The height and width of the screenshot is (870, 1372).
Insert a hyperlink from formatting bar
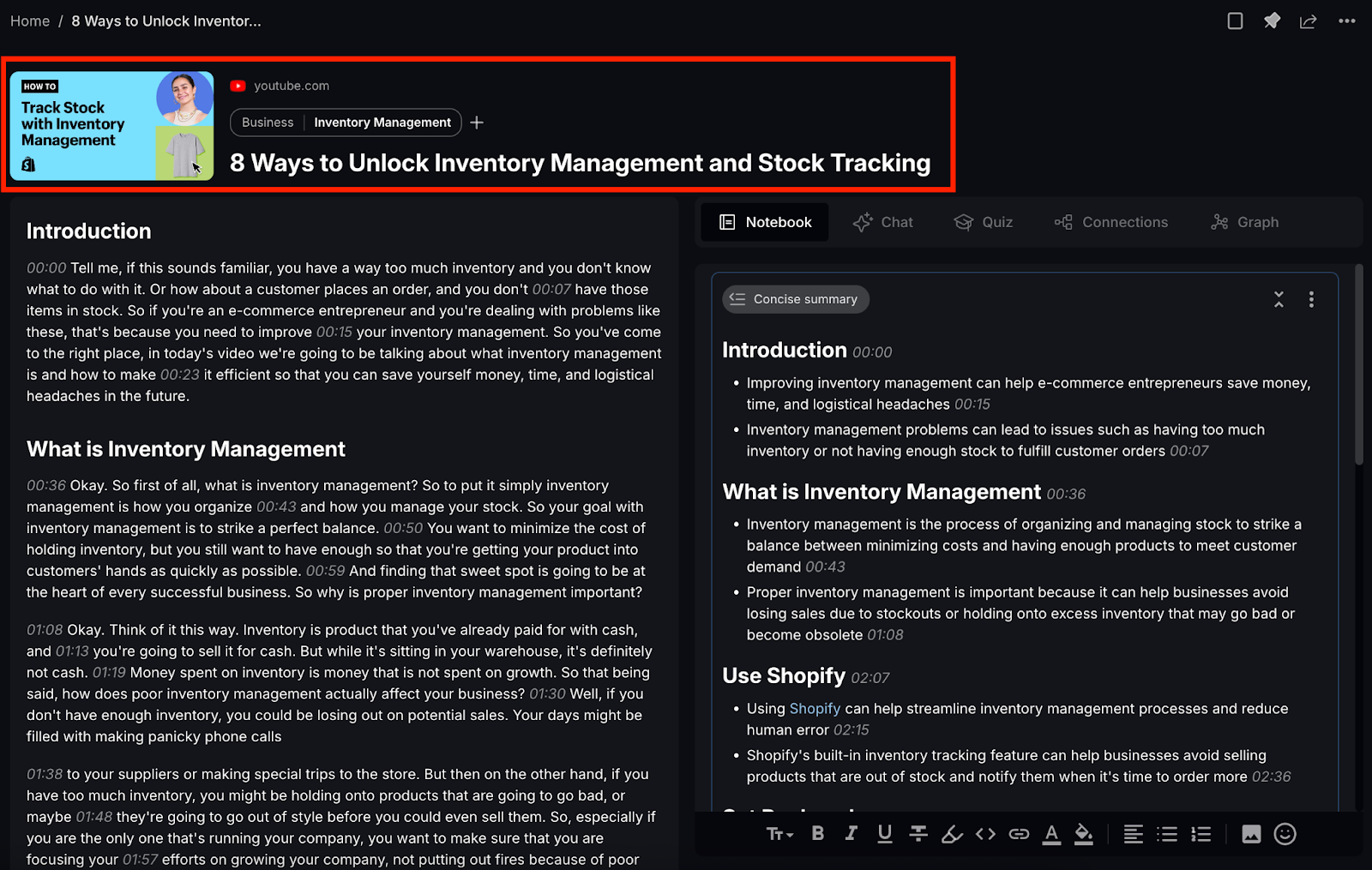(1019, 834)
